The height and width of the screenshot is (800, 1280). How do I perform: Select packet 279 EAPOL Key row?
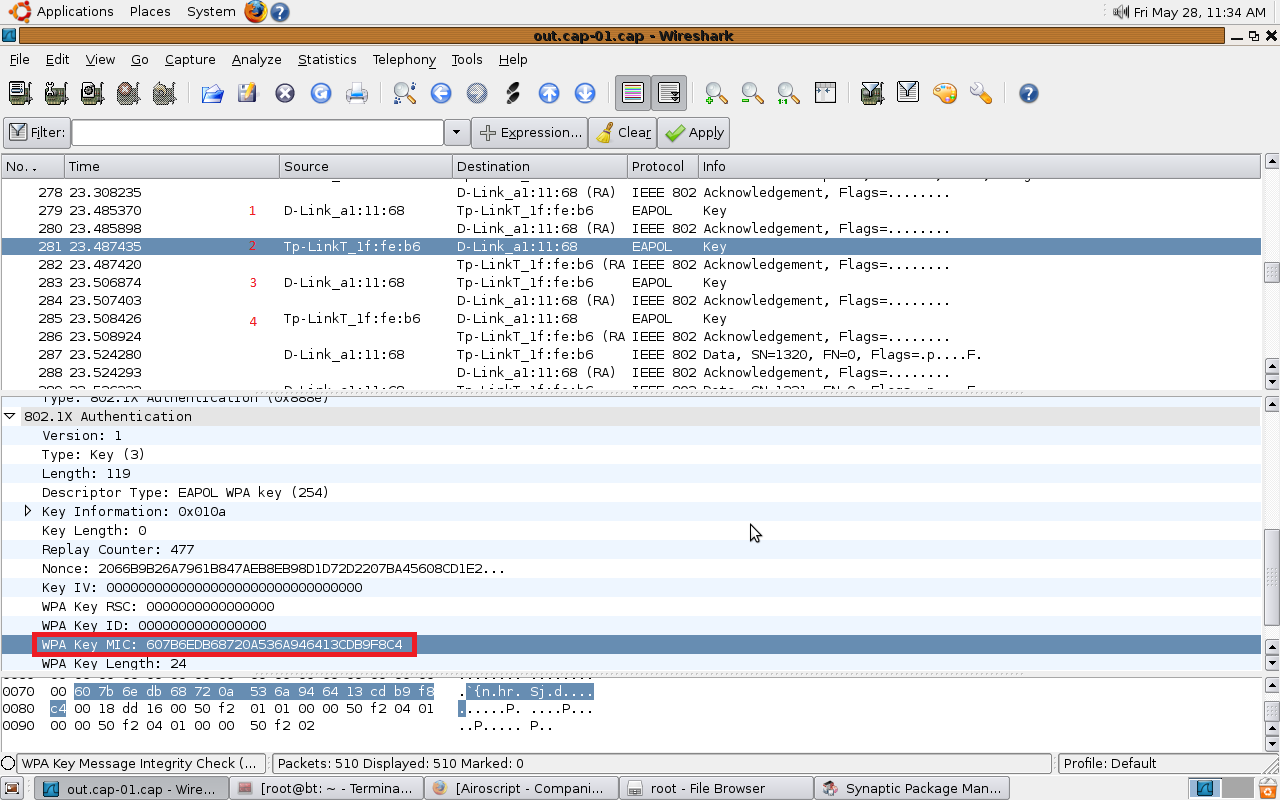click(631, 210)
